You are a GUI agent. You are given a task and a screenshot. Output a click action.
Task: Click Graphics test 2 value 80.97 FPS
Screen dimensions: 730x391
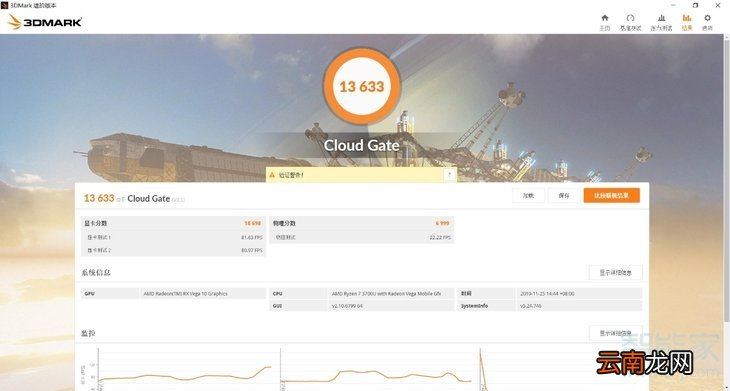(251, 250)
